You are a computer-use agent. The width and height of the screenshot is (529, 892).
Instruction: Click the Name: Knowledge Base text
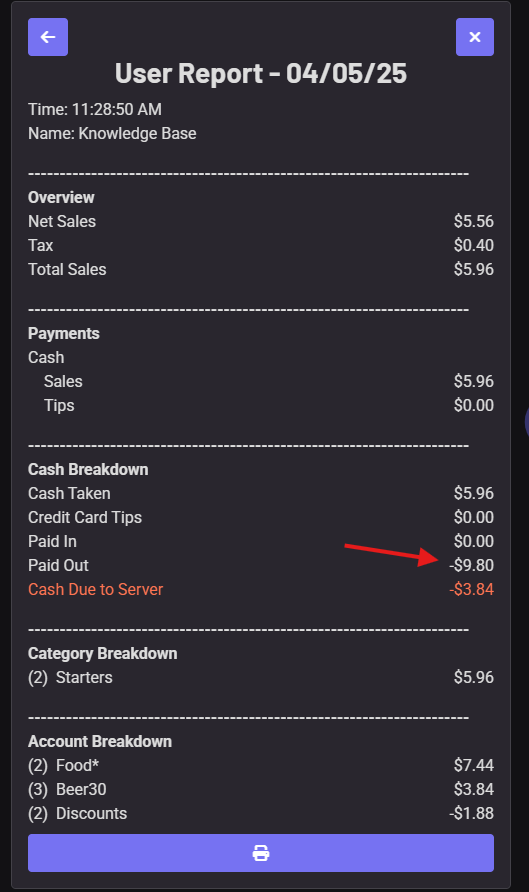[x=112, y=133]
